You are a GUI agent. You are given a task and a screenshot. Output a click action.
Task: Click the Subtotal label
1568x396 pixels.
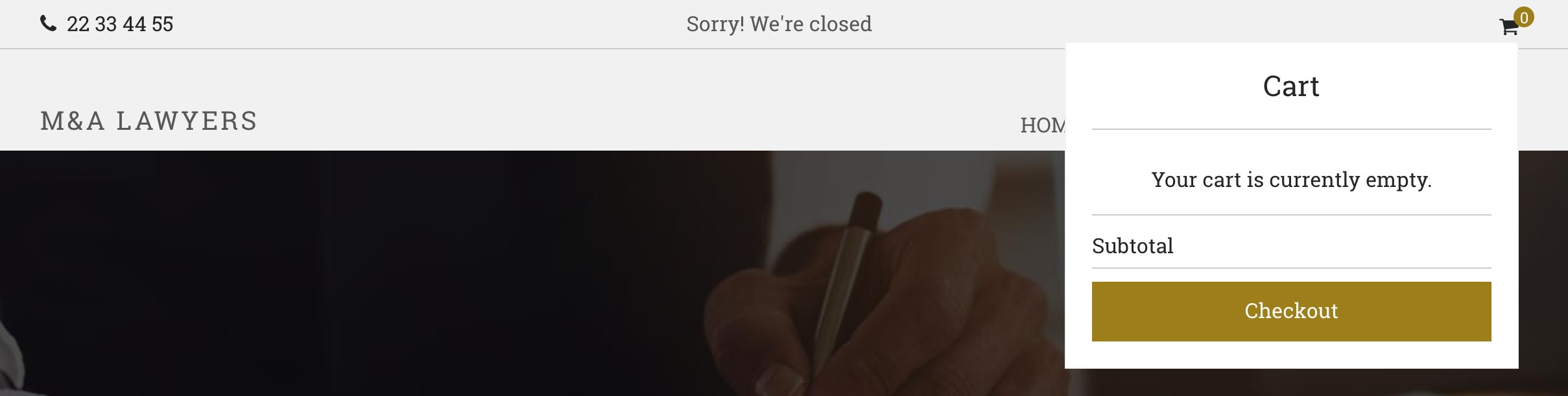[x=1133, y=246]
